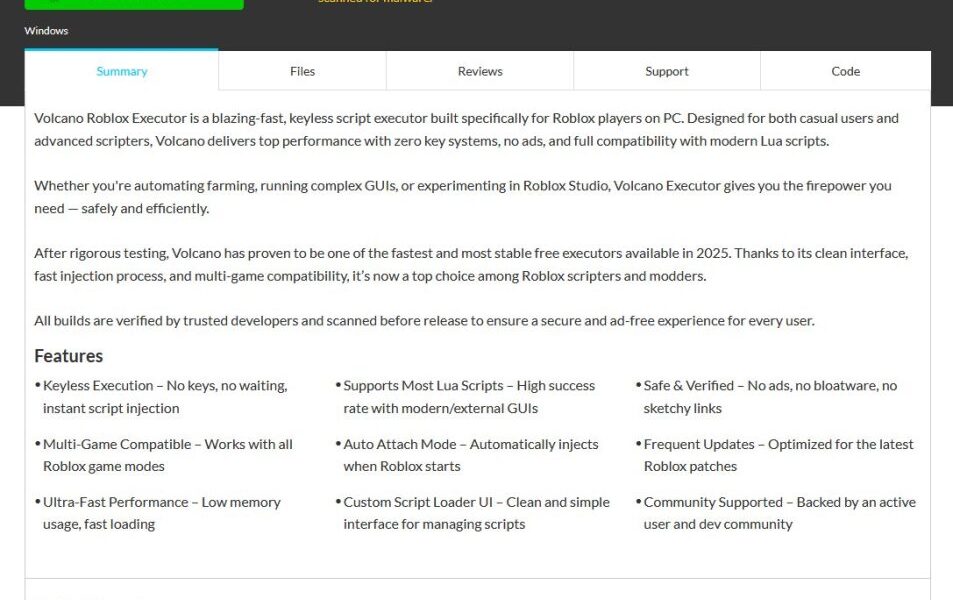This screenshot has height=600, width=953.
Task: Select the Summary tab
Action: [x=122, y=71]
